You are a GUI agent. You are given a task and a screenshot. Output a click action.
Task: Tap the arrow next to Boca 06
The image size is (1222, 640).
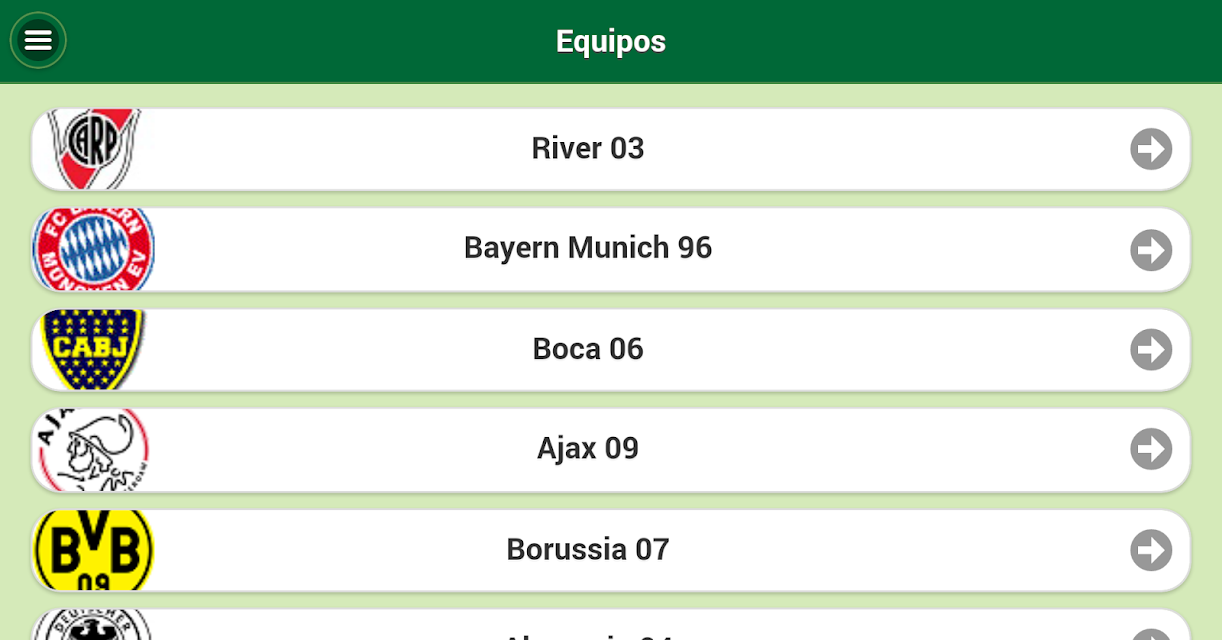(x=1151, y=349)
